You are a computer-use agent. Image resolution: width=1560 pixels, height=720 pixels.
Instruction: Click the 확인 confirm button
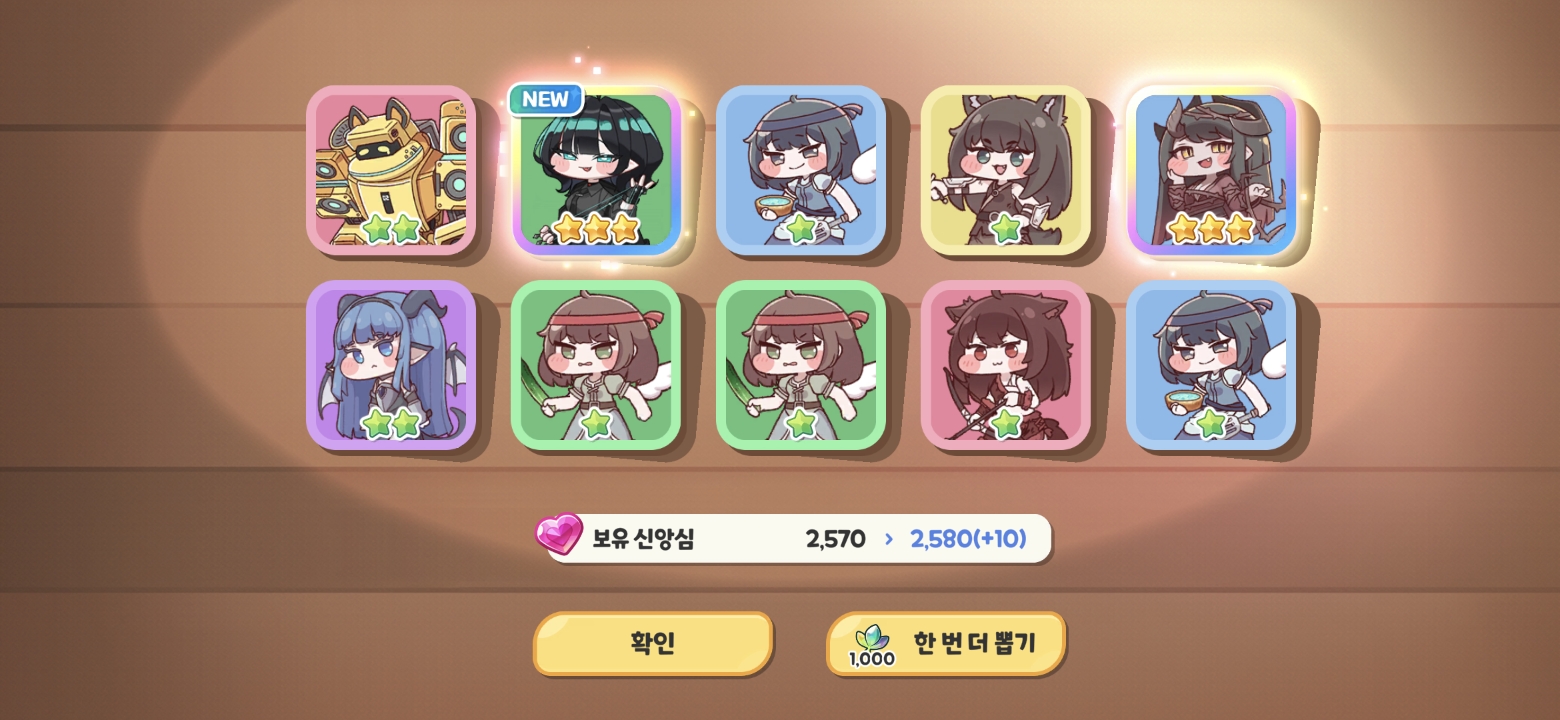click(653, 643)
